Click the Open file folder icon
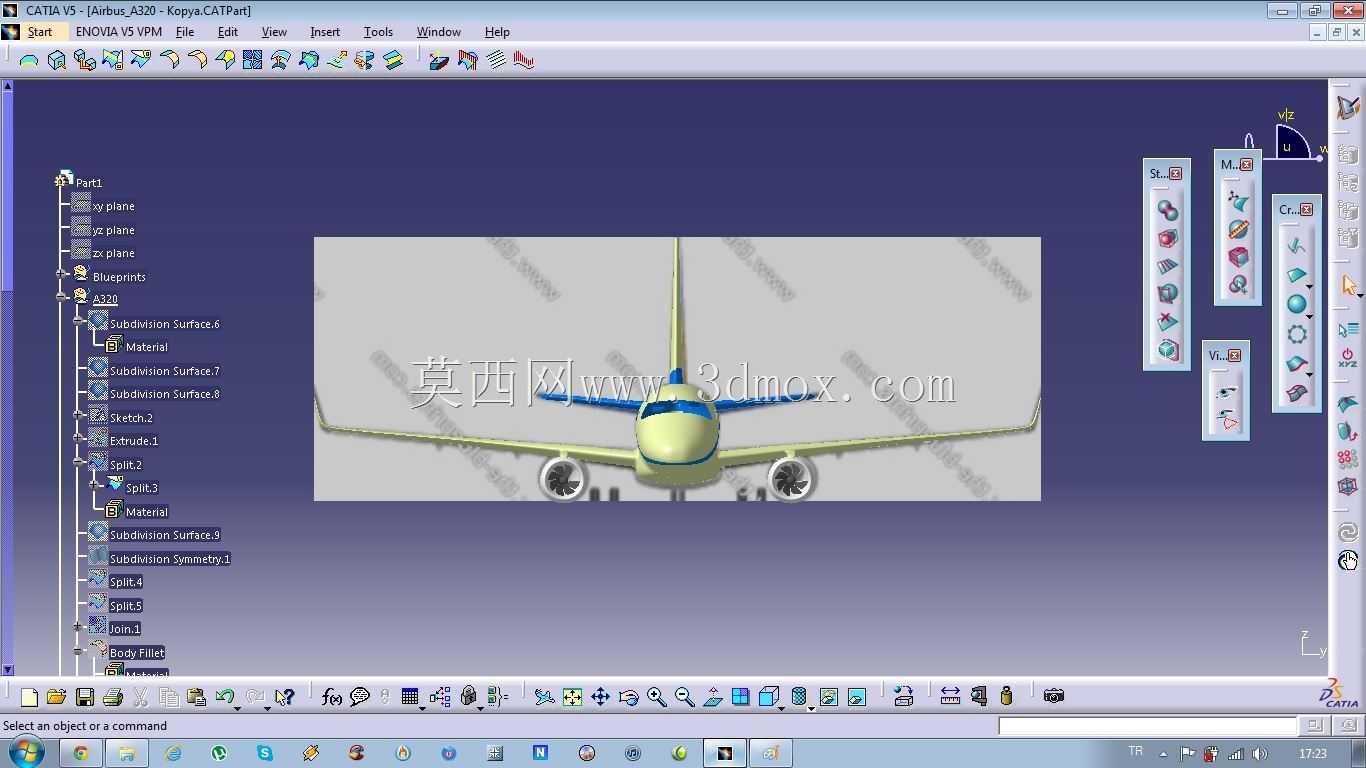Image resolution: width=1366 pixels, height=768 pixels. 56,697
